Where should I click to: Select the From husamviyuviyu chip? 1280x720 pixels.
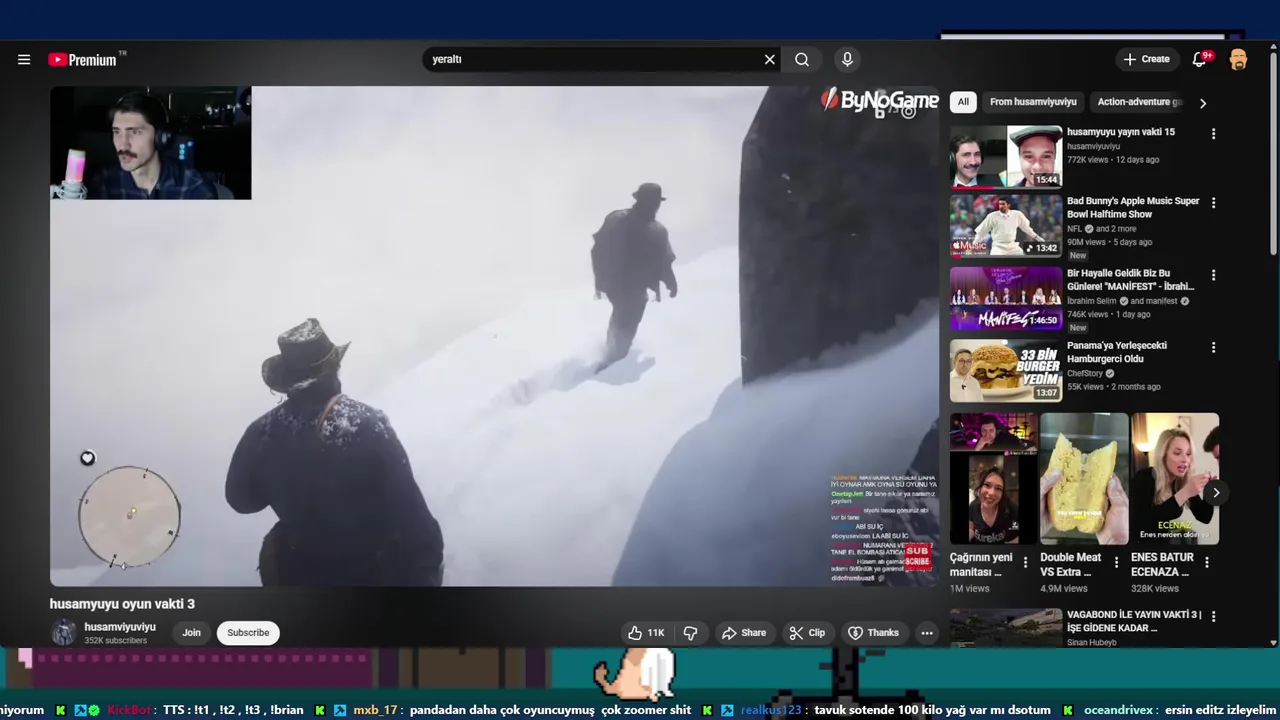[x=1033, y=102]
